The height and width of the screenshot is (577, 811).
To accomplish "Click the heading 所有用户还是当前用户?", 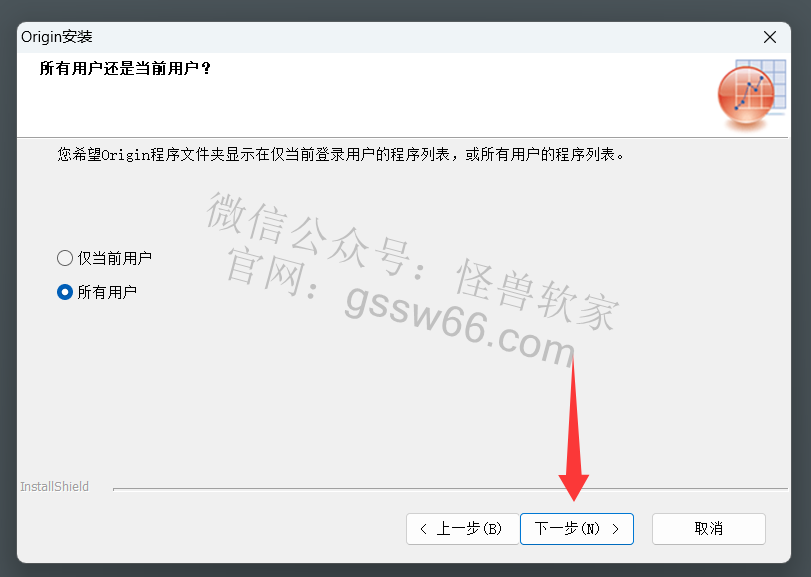I will click(x=125, y=68).
